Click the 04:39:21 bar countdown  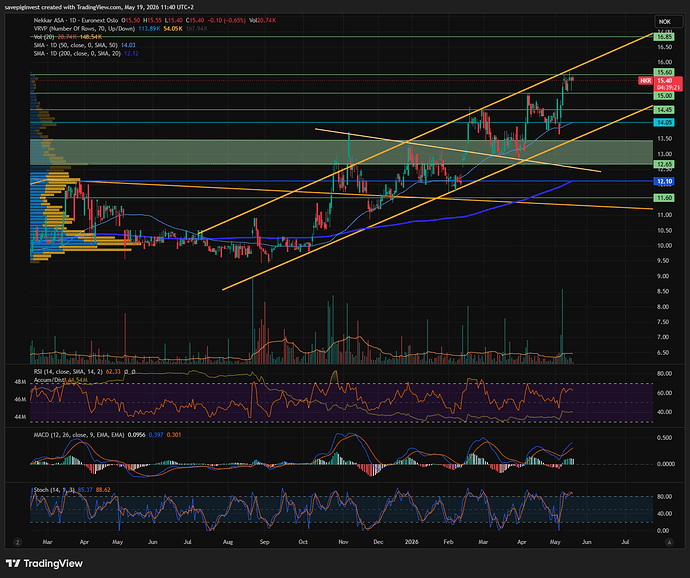(x=668, y=88)
